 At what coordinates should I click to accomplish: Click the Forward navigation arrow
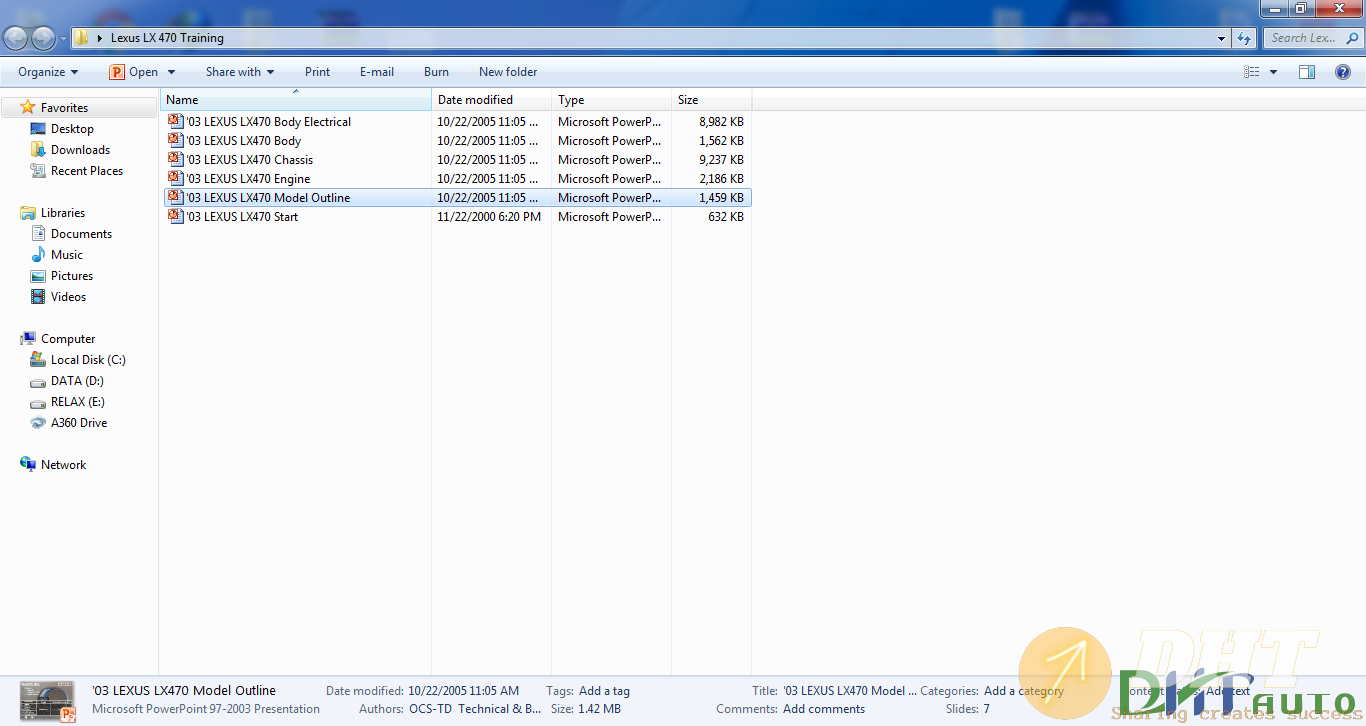(43, 38)
